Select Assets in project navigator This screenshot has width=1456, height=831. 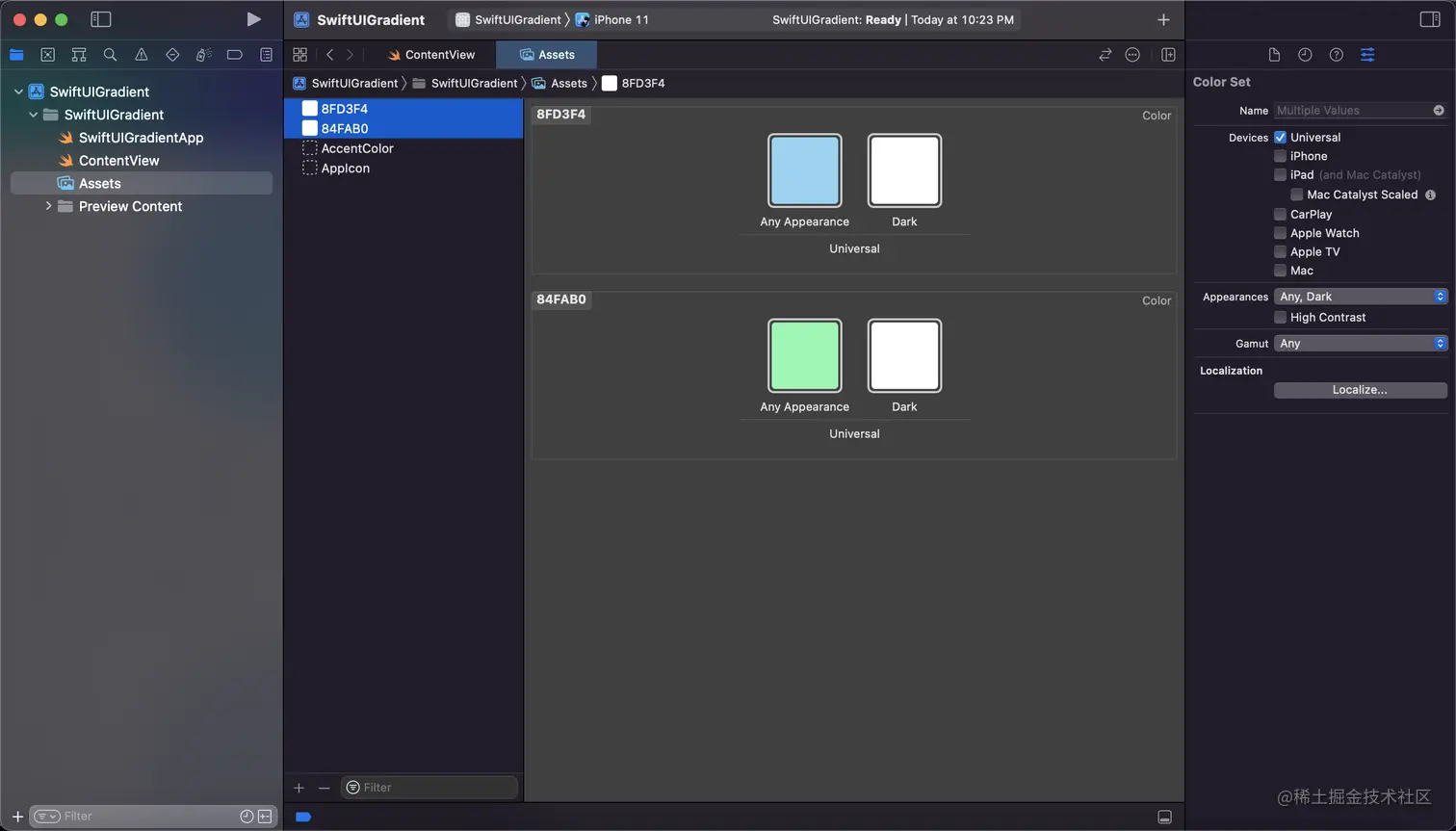point(142,183)
